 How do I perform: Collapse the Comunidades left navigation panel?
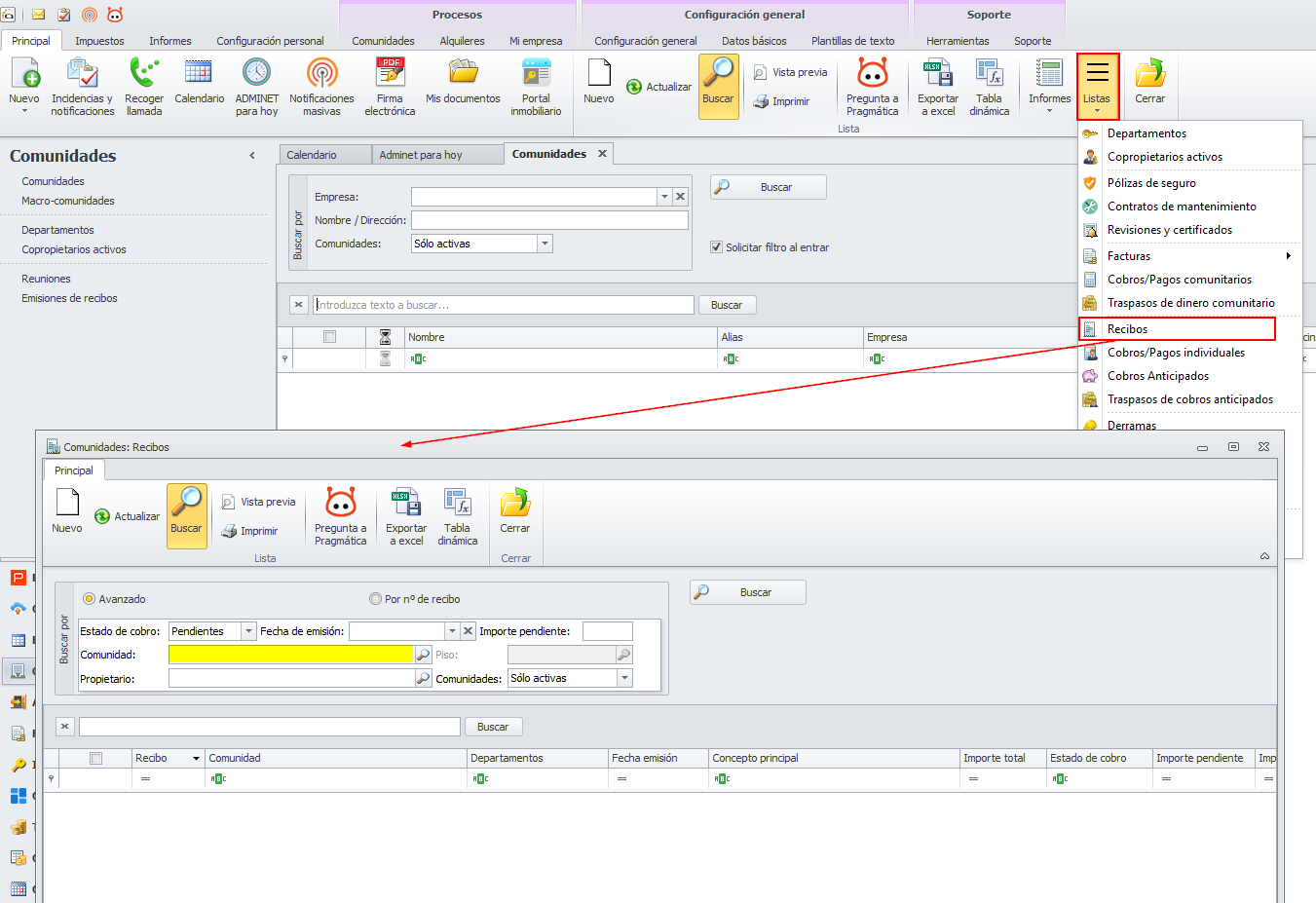(x=252, y=156)
